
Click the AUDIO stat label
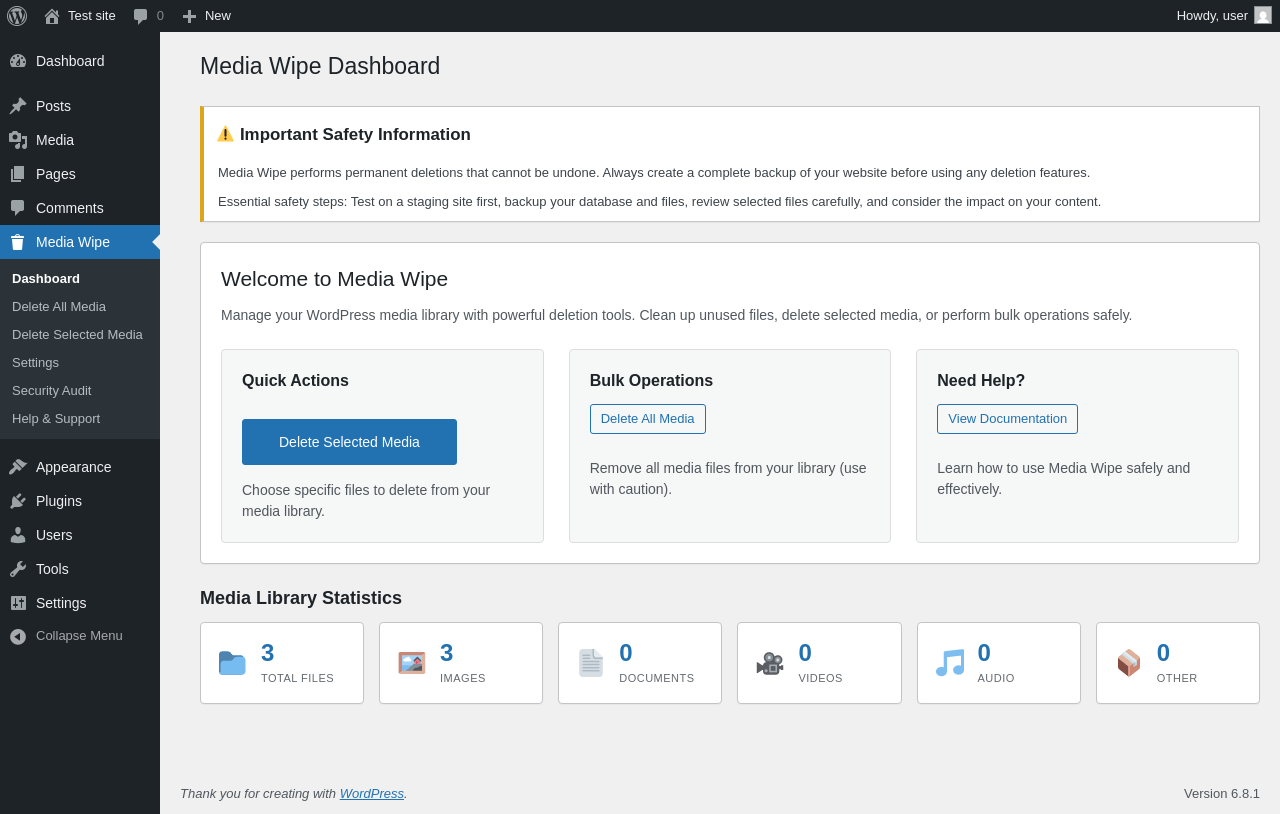point(996,678)
